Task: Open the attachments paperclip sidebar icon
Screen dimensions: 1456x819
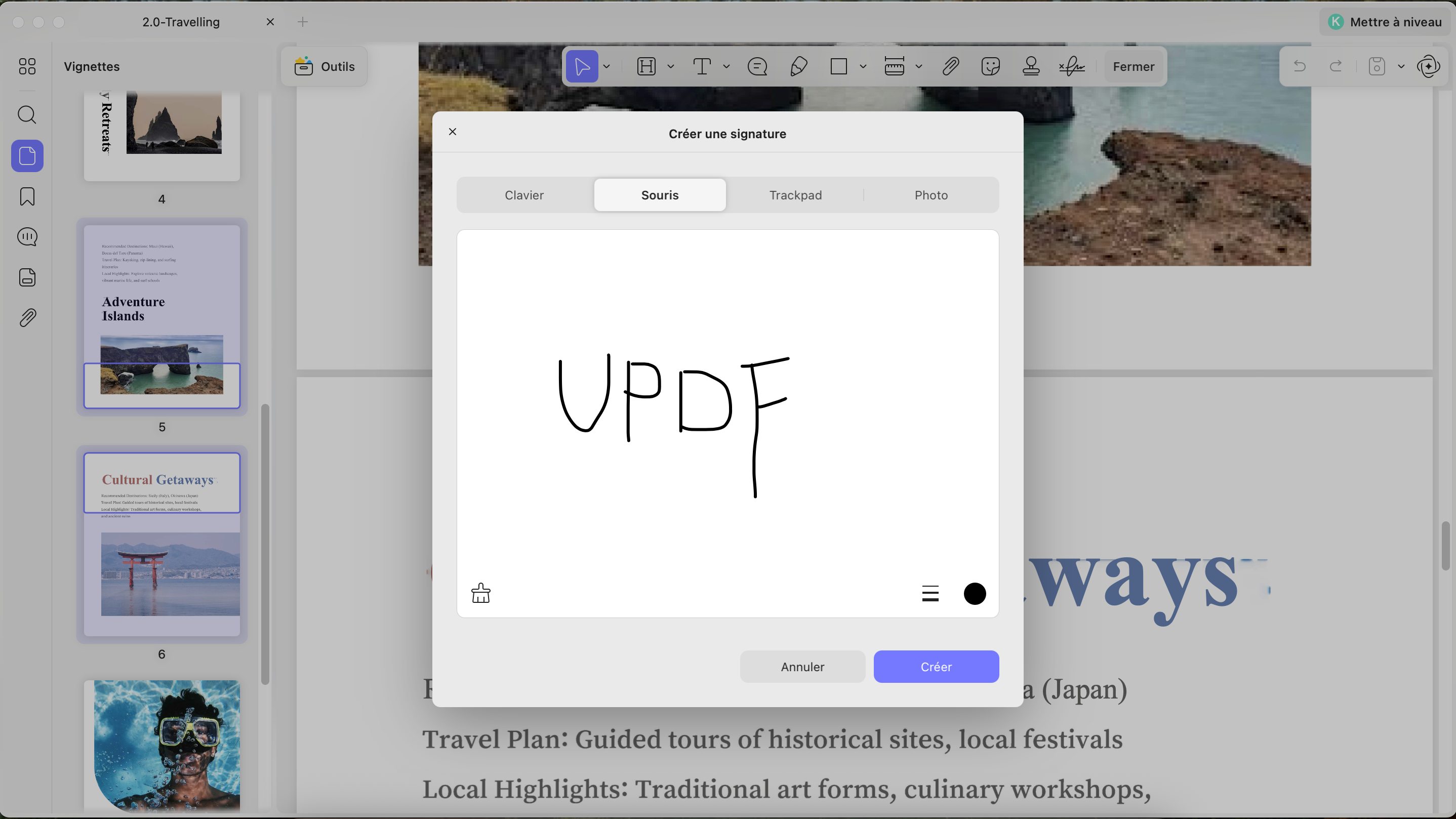Action: coord(27,318)
